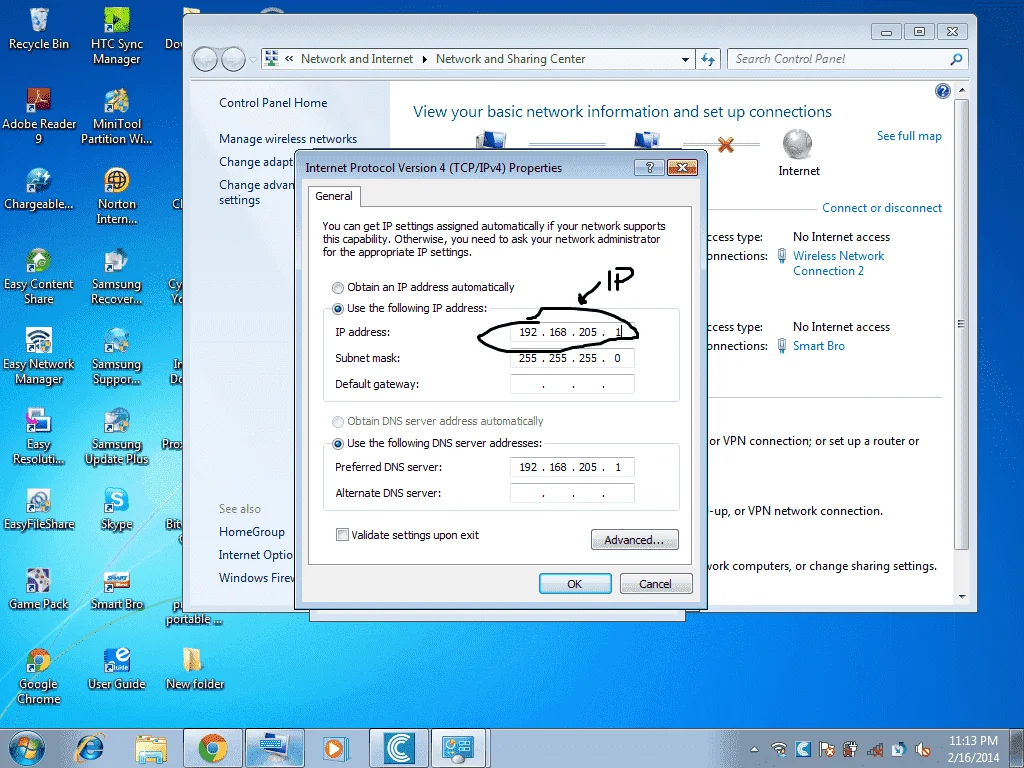Click in the IP address field
Screen dimensions: 1024x768
(572, 332)
